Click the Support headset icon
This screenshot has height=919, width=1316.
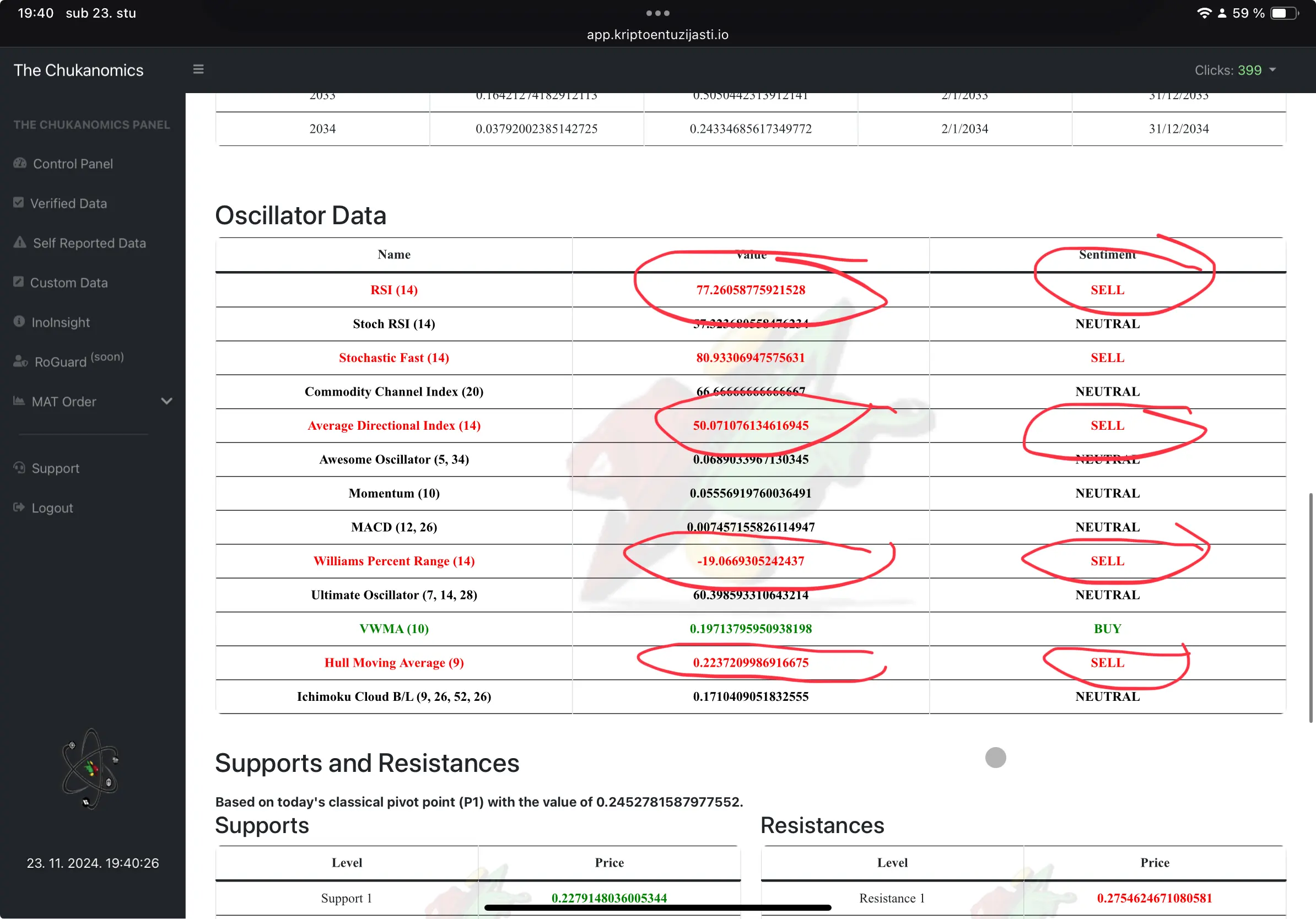click(x=19, y=468)
